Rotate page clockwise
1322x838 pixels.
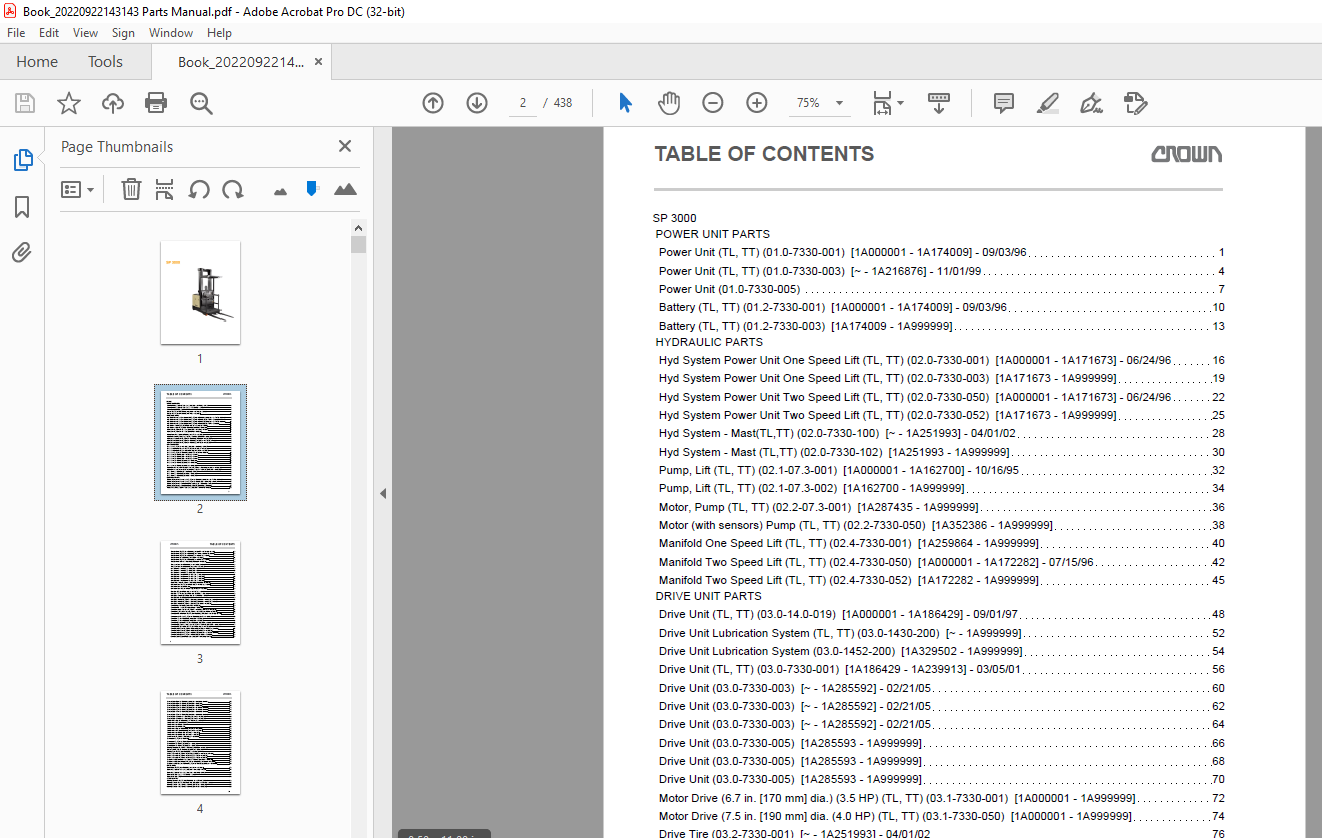point(233,189)
